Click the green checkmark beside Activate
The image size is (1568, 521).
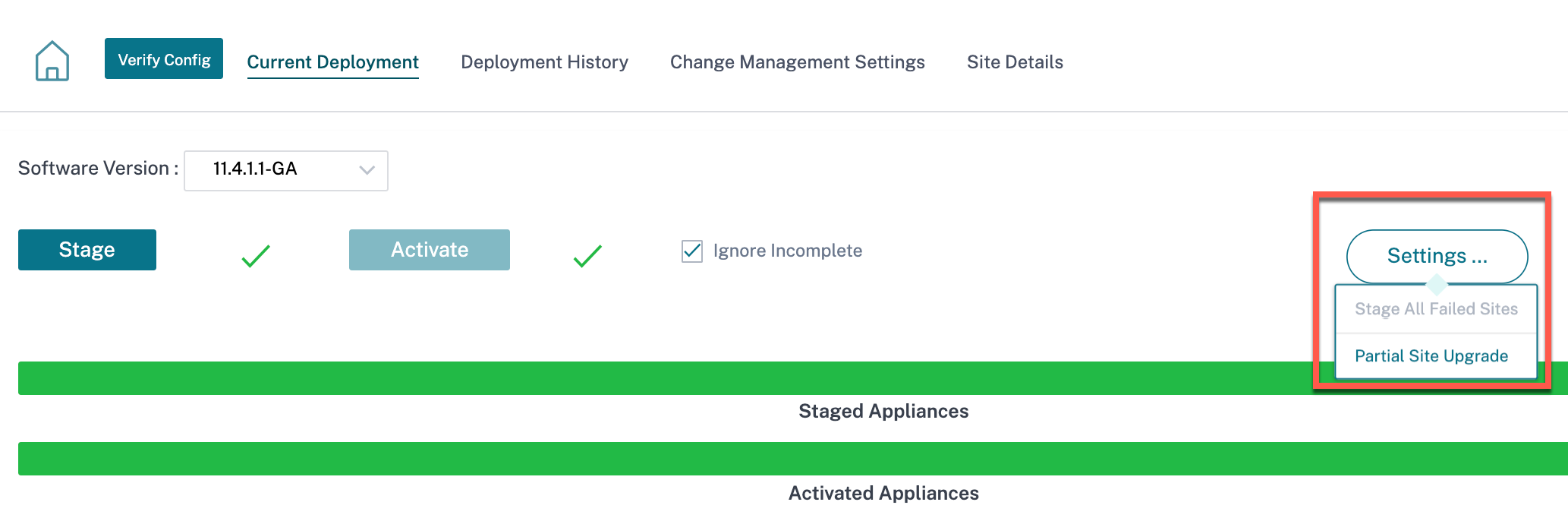[587, 256]
